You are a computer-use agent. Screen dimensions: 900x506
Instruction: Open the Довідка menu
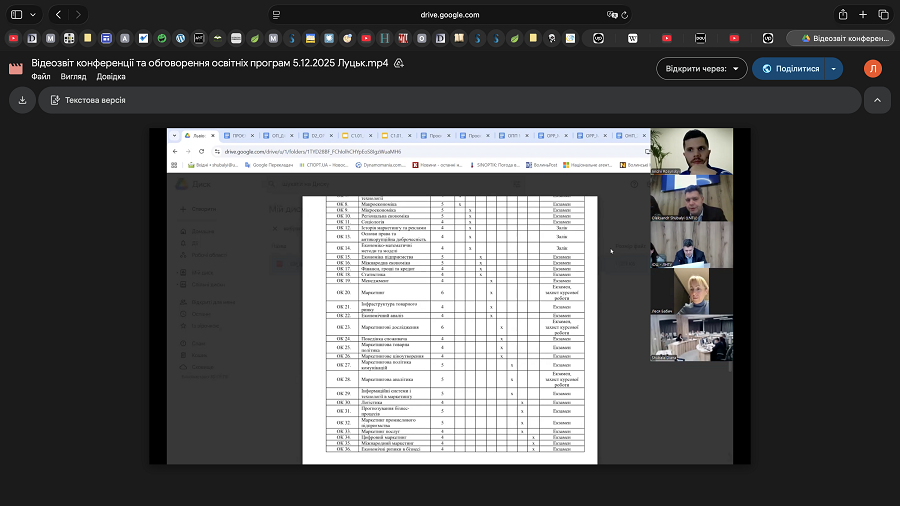[x=111, y=76]
